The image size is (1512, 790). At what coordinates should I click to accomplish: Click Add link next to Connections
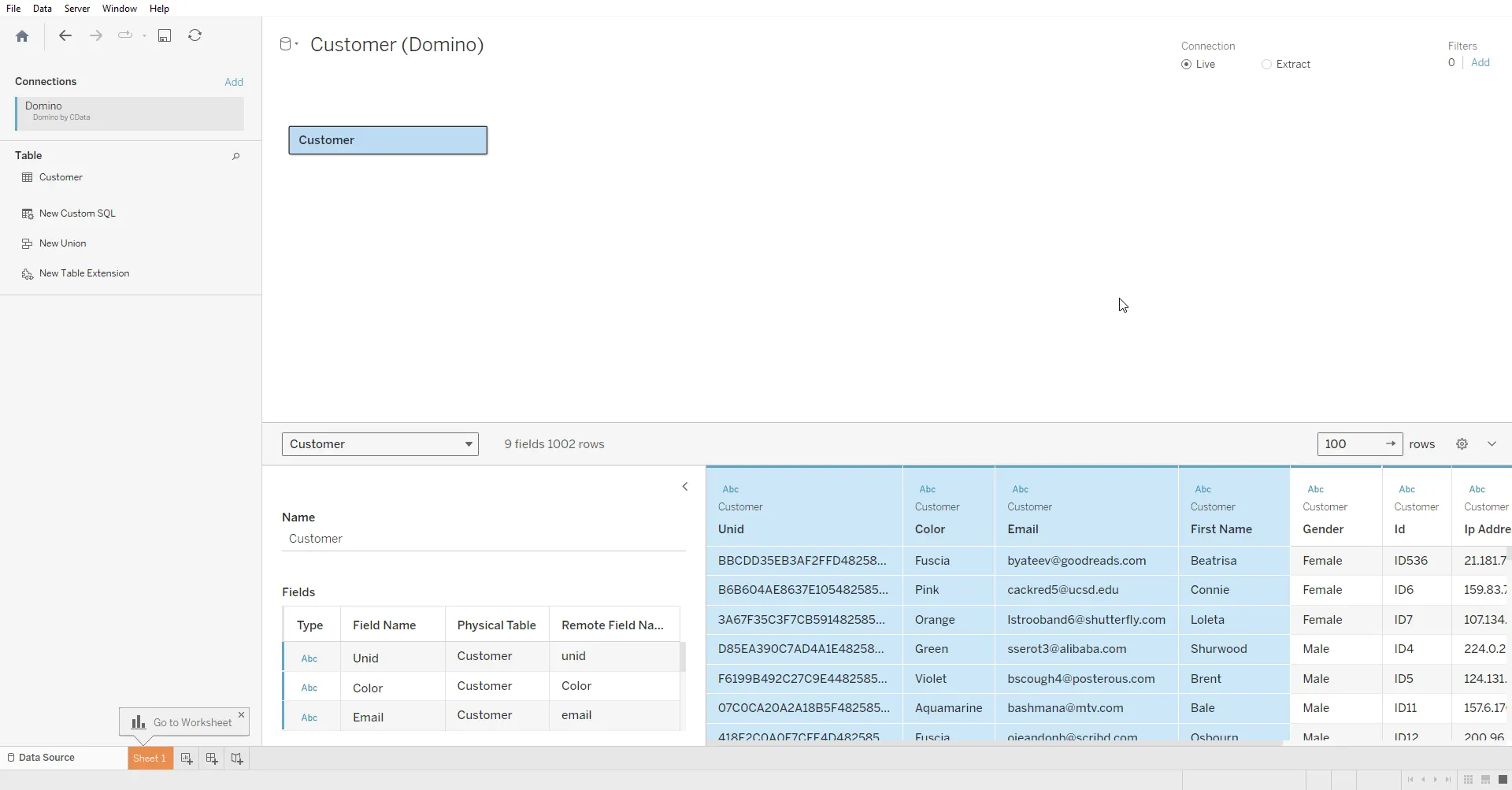234,82
